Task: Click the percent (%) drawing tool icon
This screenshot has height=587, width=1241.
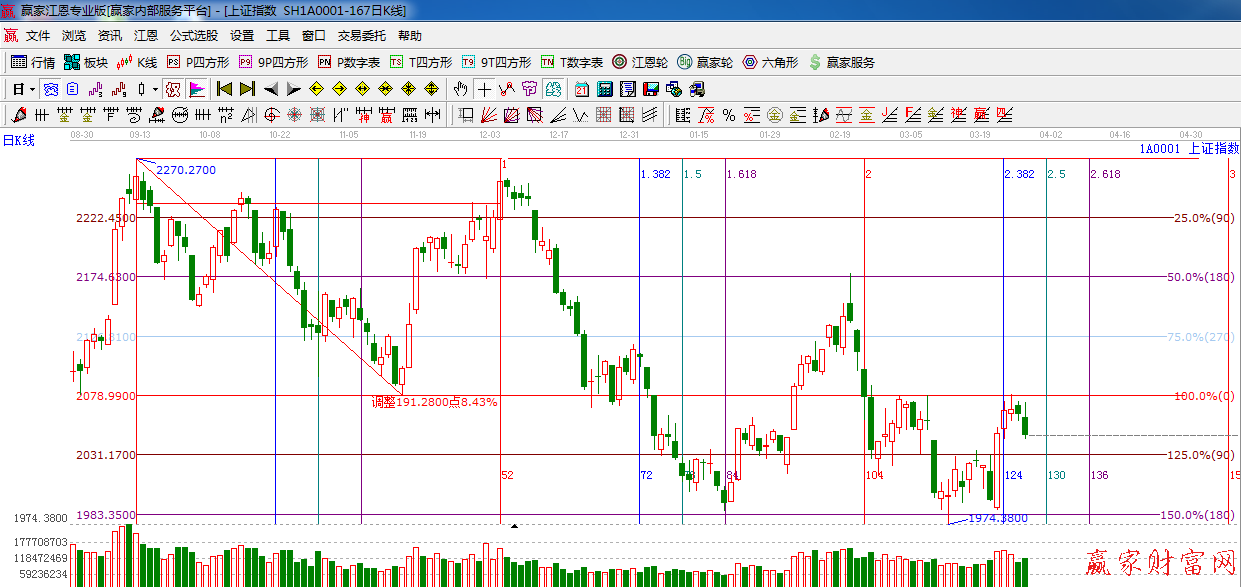Action: click(x=729, y=115)
